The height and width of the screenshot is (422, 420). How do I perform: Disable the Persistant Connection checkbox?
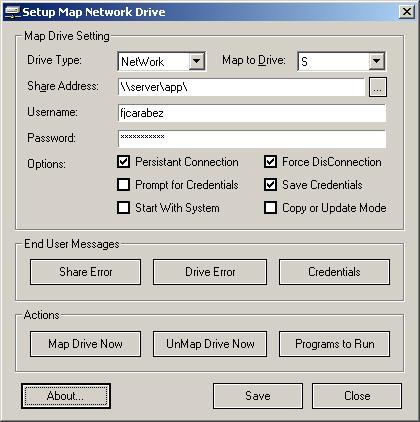pyautogui.click(x=123, y=162)
